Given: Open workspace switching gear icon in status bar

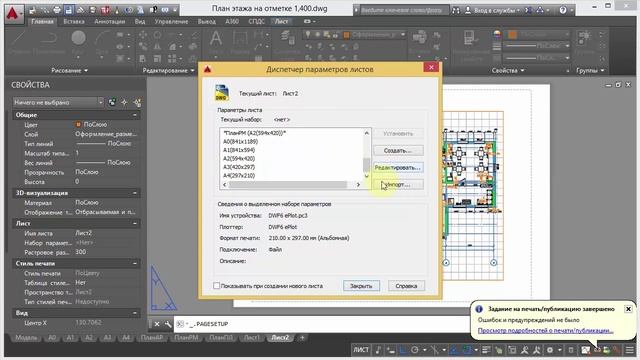Looking at the screenshot, I should (x=550, y=350).
